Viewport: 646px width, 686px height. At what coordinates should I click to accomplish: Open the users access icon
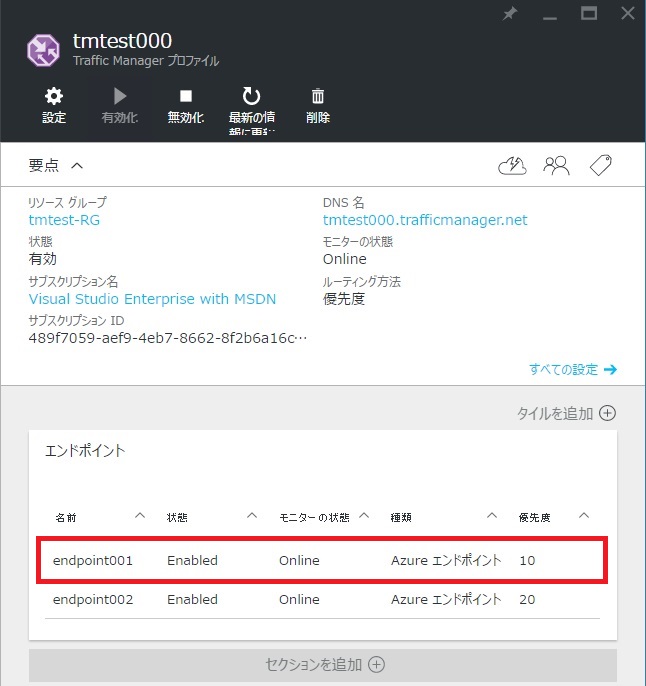click(556, 166)
